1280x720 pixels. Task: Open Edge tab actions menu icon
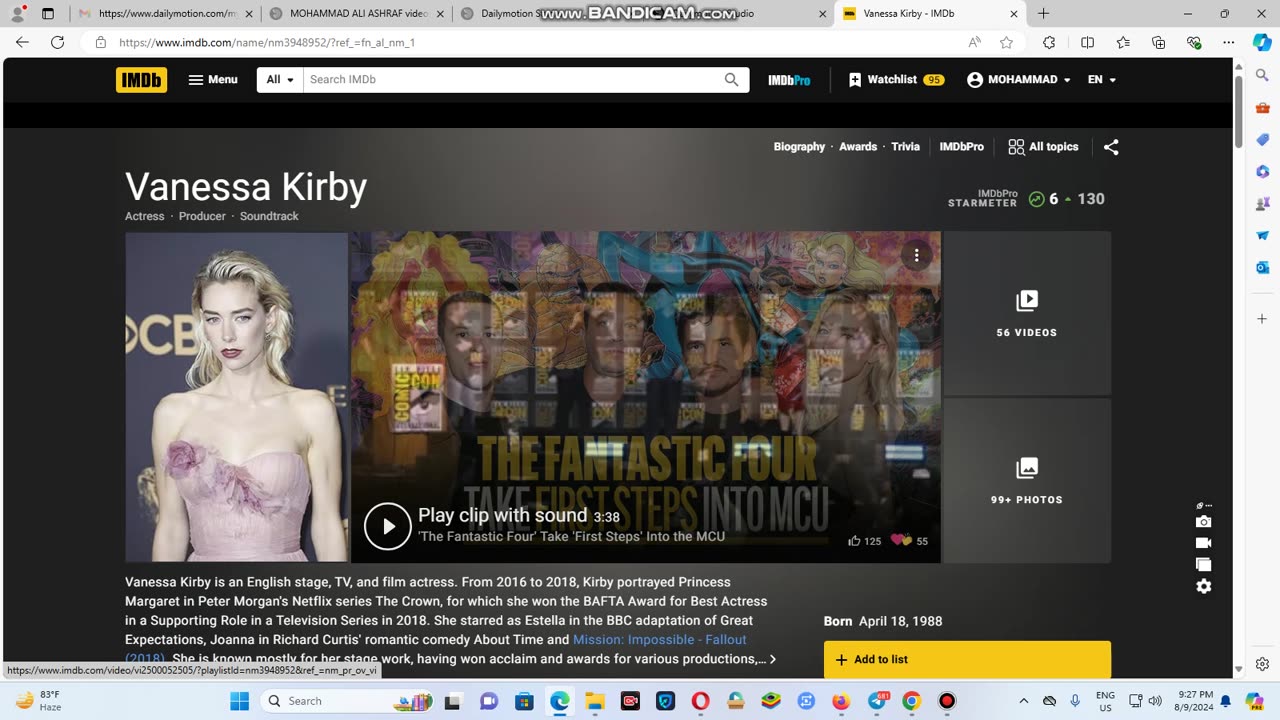point(47,14)
